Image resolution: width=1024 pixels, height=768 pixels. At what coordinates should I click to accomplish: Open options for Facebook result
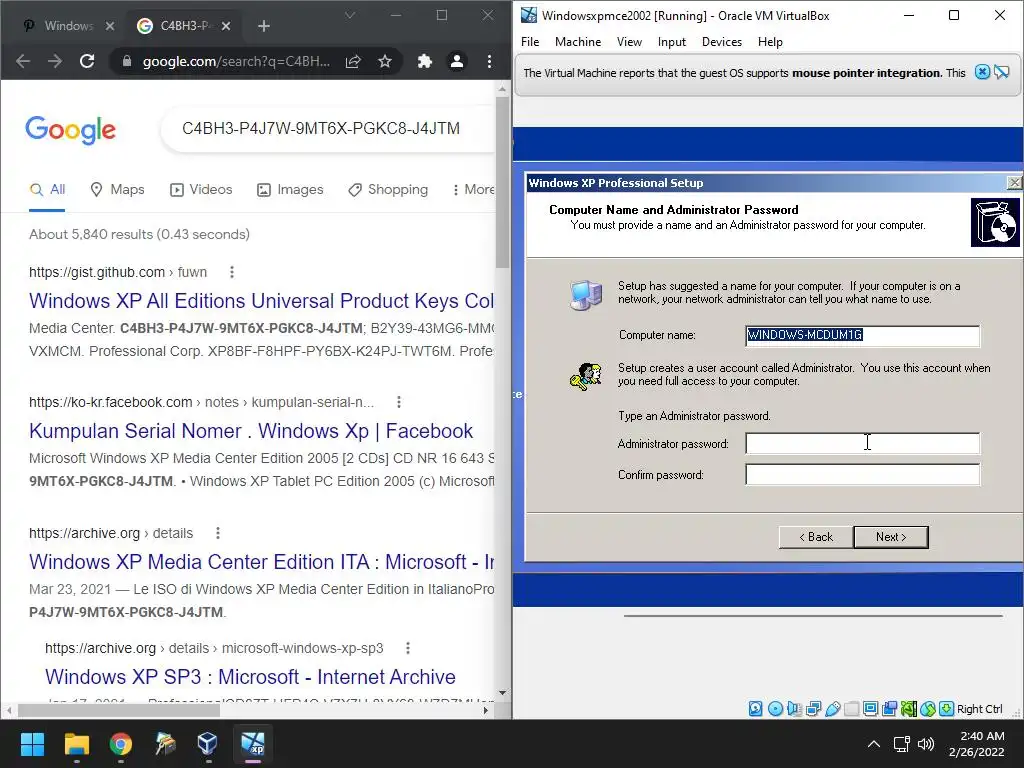tap(399, 402)
